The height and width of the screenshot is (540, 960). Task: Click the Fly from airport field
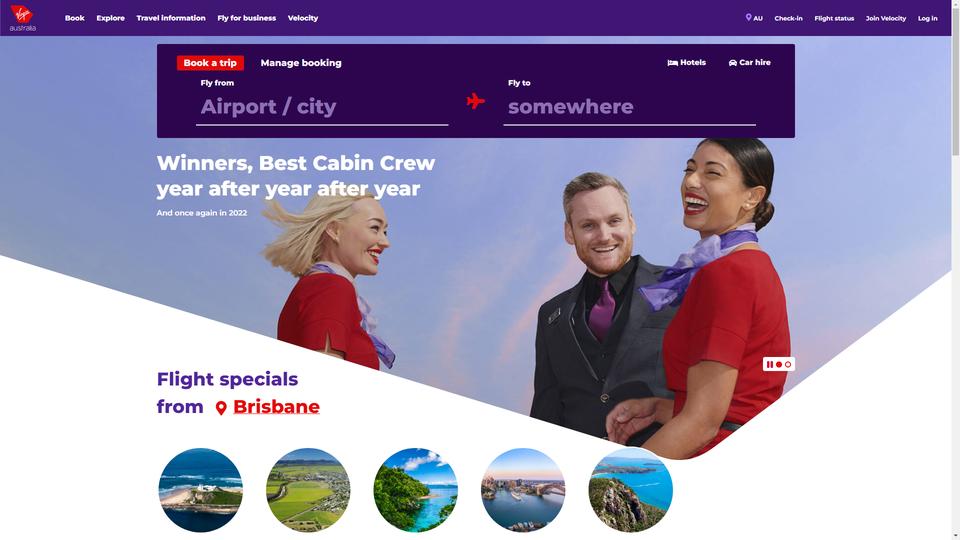coord(322,107)
